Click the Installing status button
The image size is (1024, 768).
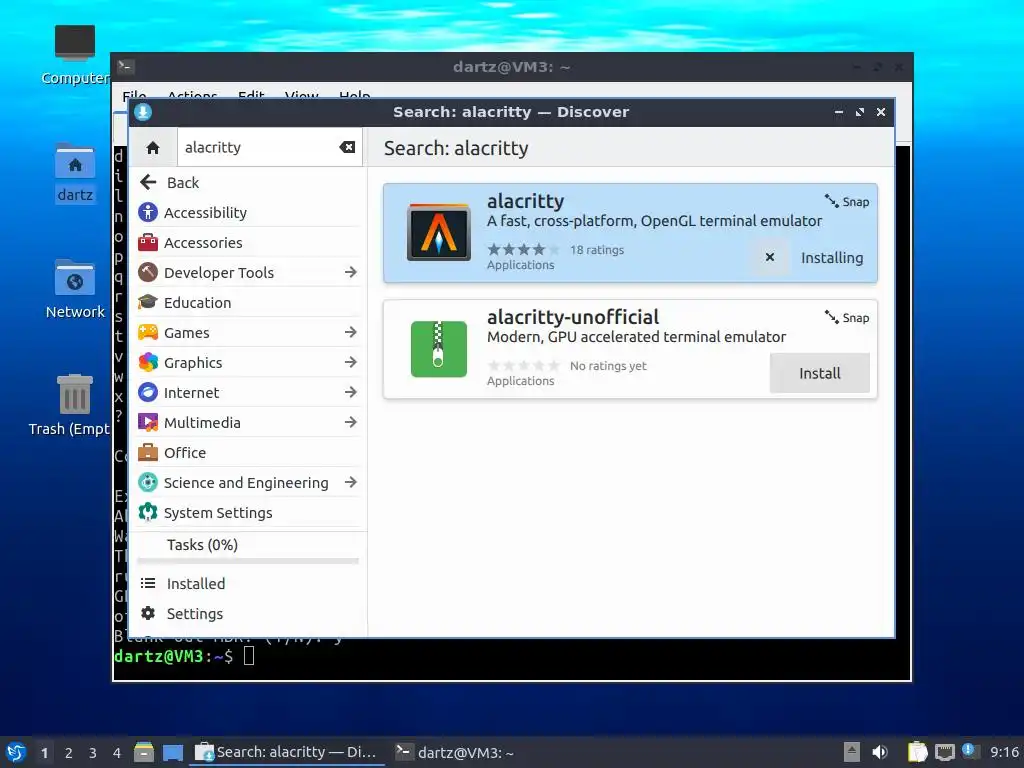pyautogui.click(x=831, y=257)
